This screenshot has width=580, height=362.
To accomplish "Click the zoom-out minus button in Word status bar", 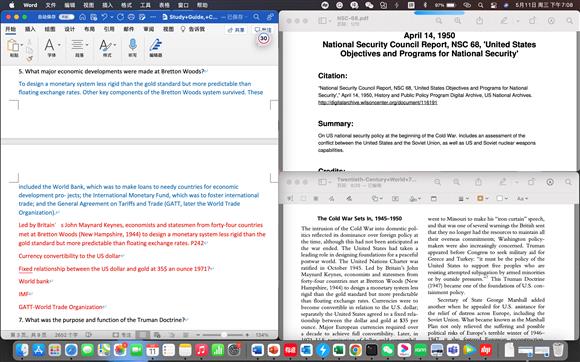I will click(198, 335).
